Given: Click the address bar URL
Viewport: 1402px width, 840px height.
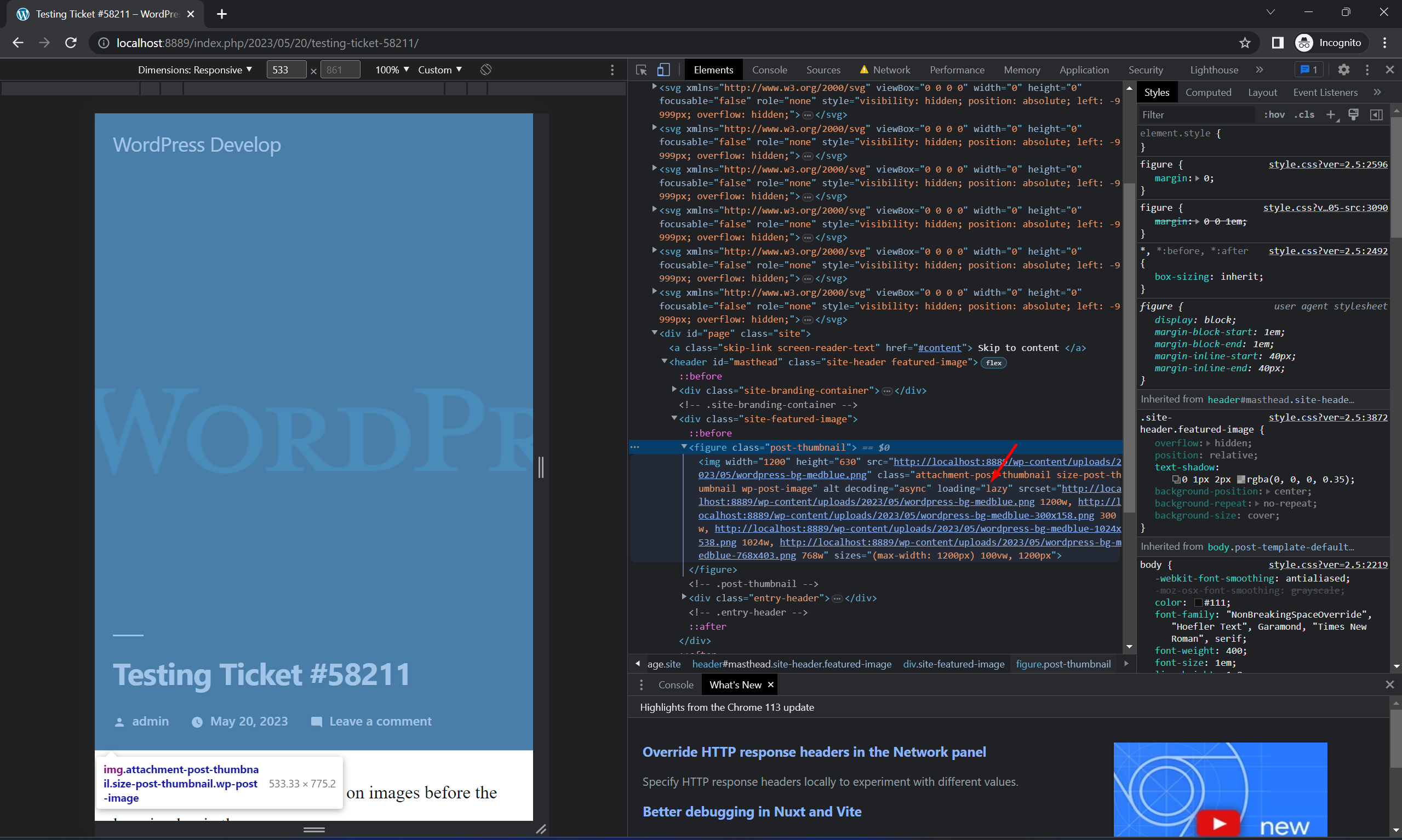Looking at the screenshot, I should [x=267, y=43].
